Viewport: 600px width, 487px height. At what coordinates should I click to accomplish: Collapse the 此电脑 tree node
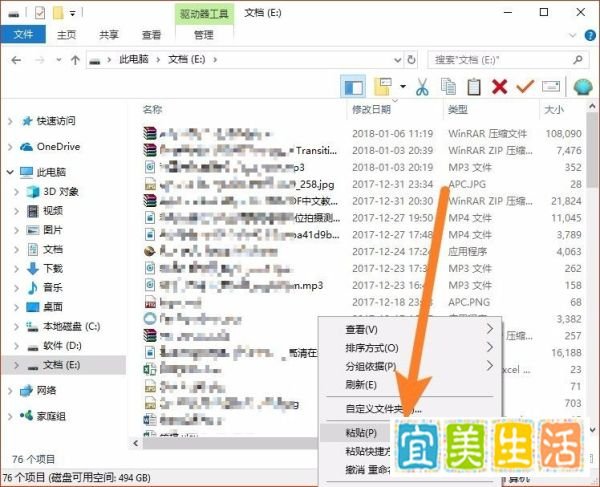10,173
